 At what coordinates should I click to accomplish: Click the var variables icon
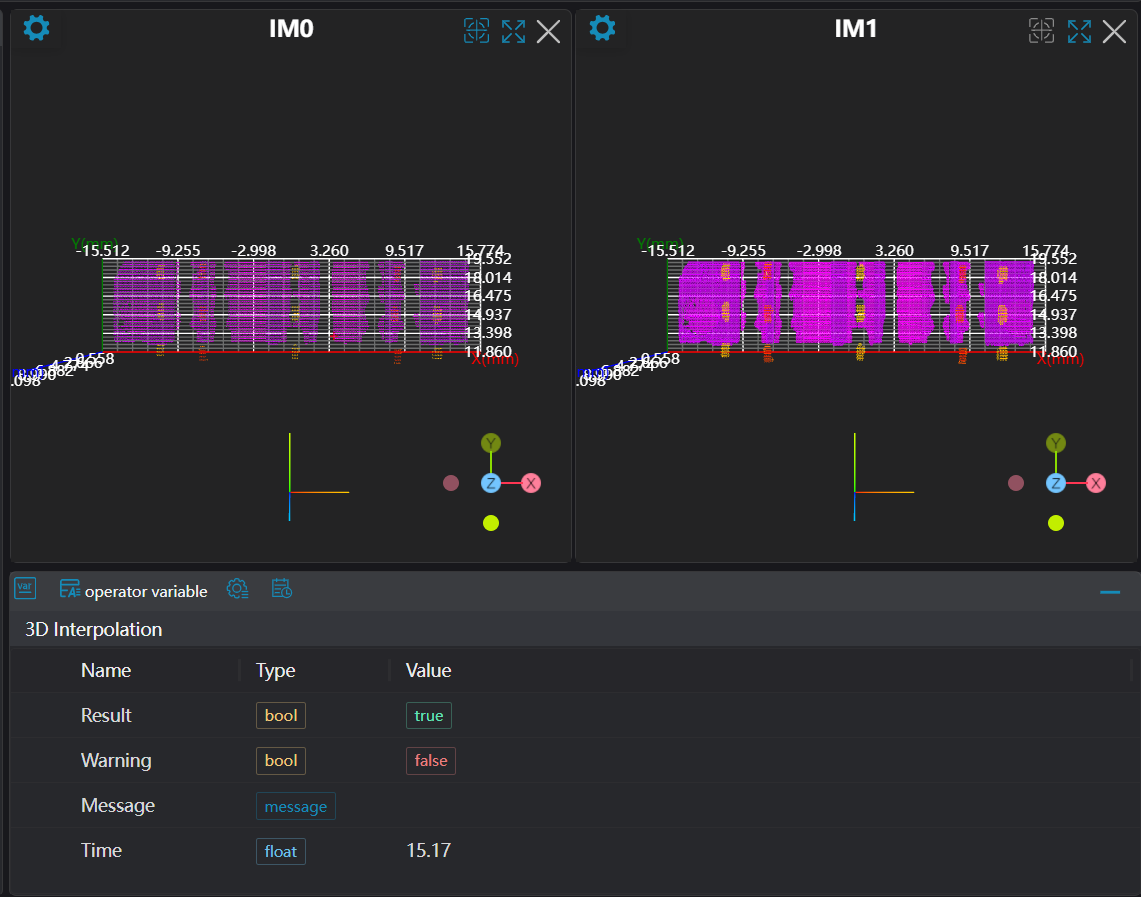[x=25, y=589]
